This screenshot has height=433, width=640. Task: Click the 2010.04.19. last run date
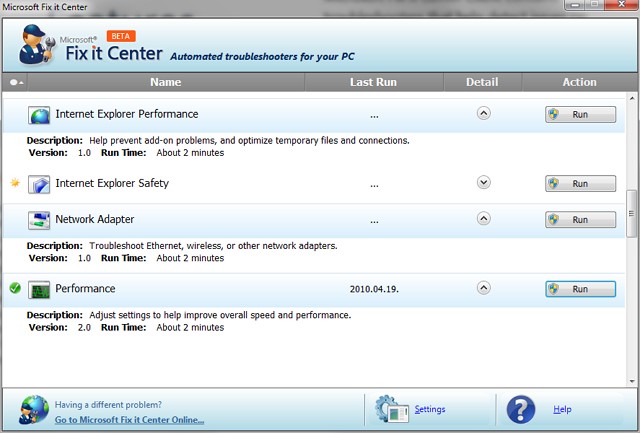point(374,289)
